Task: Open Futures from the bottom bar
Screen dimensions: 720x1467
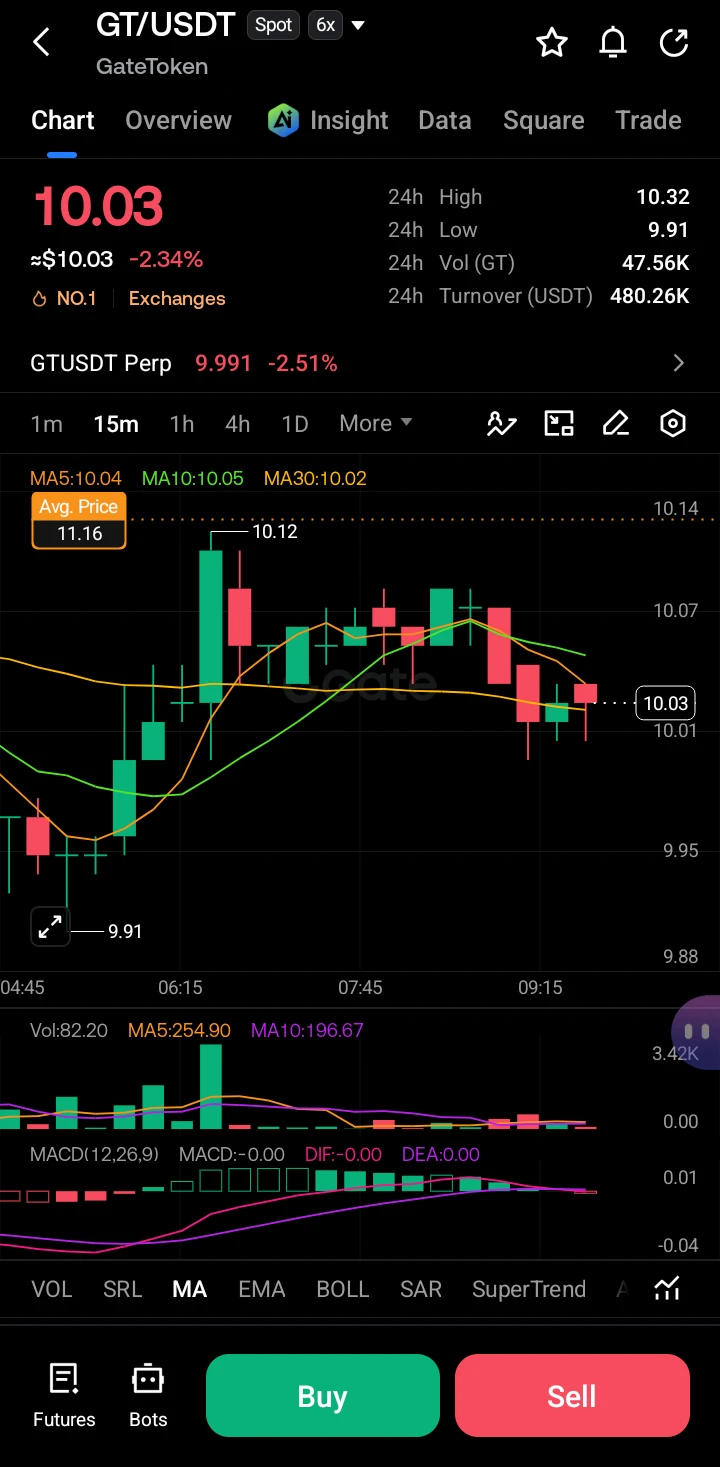Action: [x=64, y=1396]
